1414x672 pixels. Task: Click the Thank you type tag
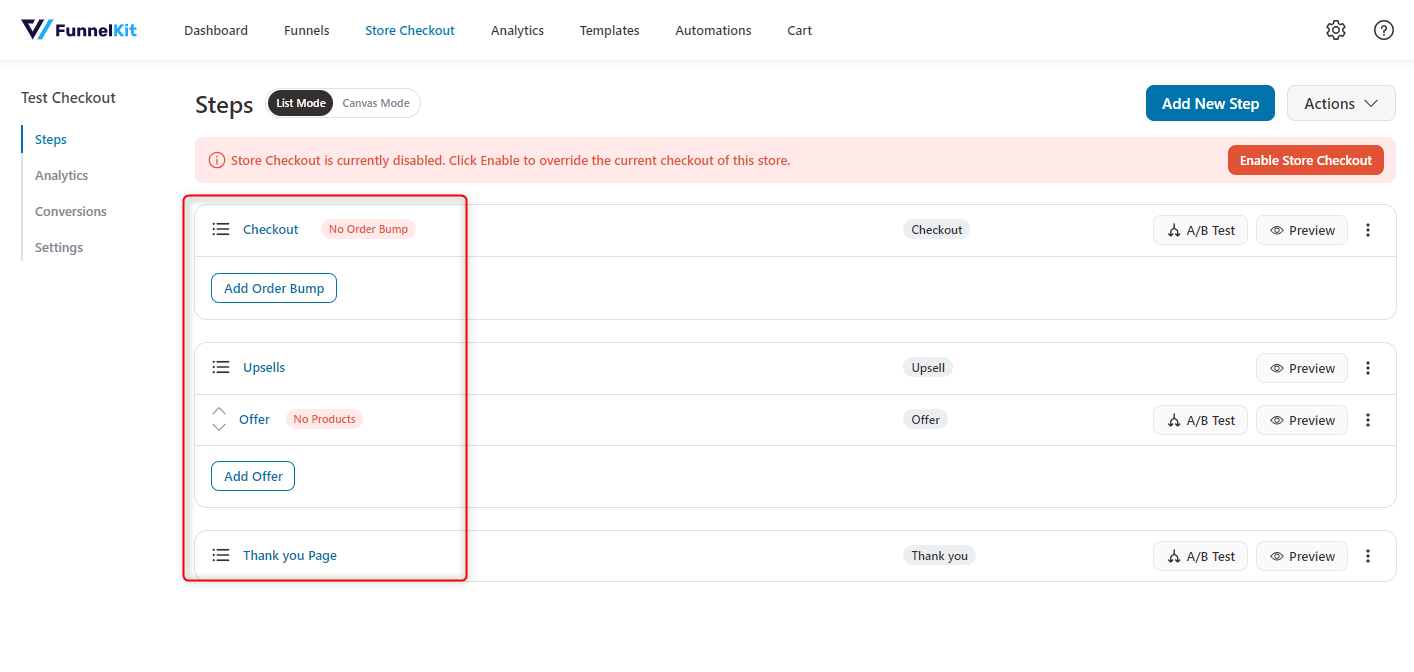coord(939,555)
